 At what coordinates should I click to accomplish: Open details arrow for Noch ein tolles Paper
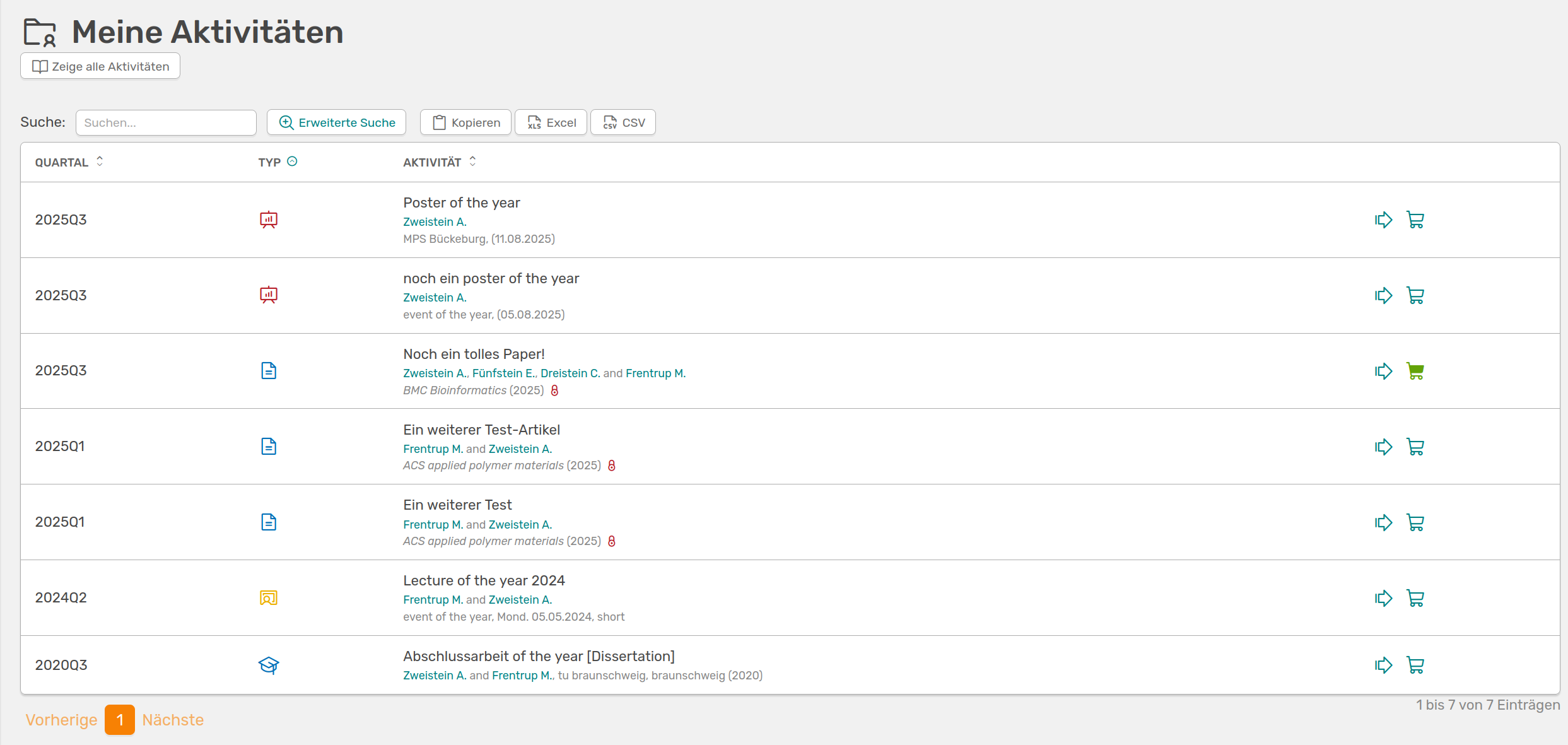coord(1383,371)
